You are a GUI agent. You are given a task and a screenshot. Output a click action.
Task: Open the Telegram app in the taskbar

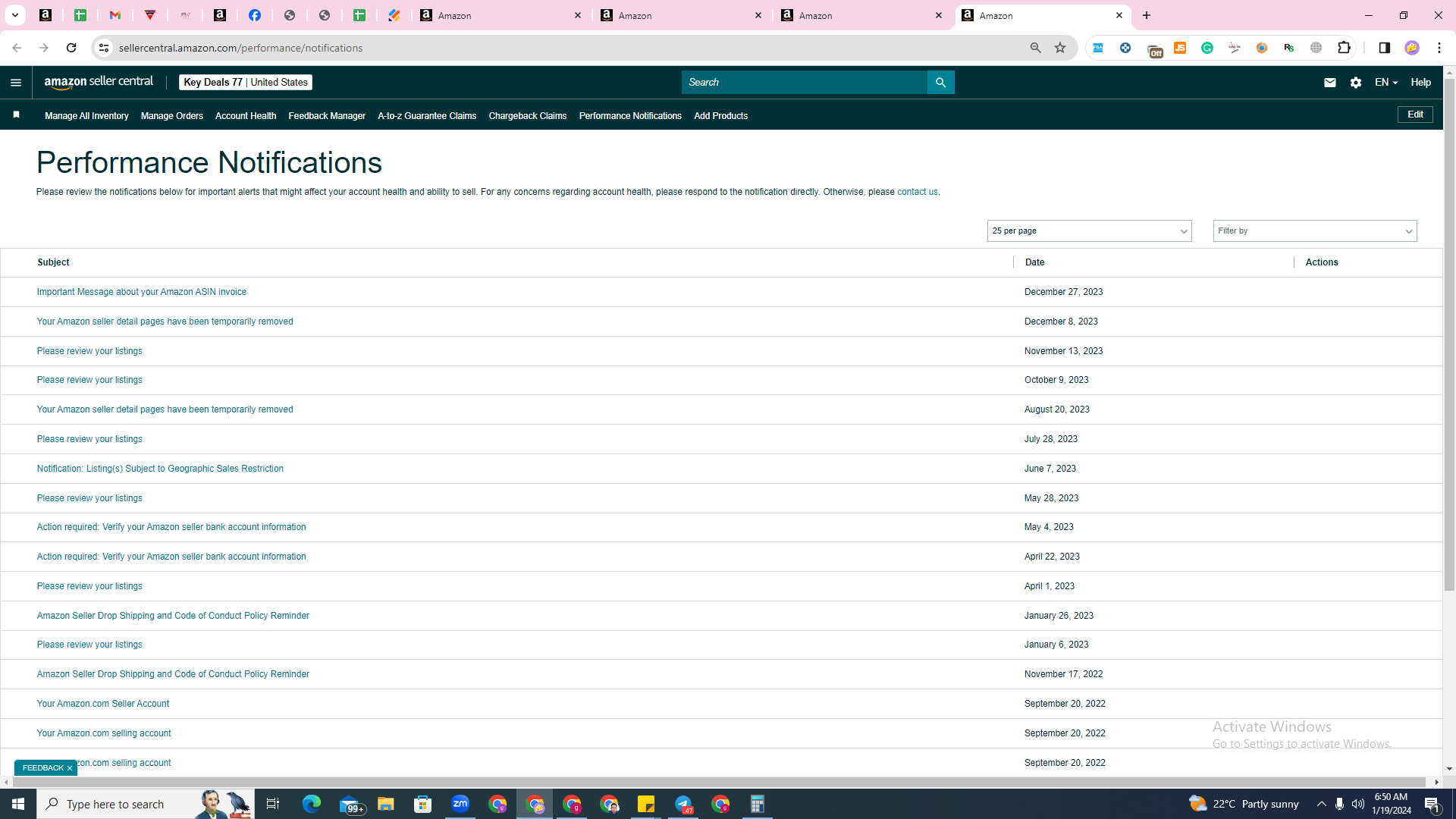(x=683, y=804)
